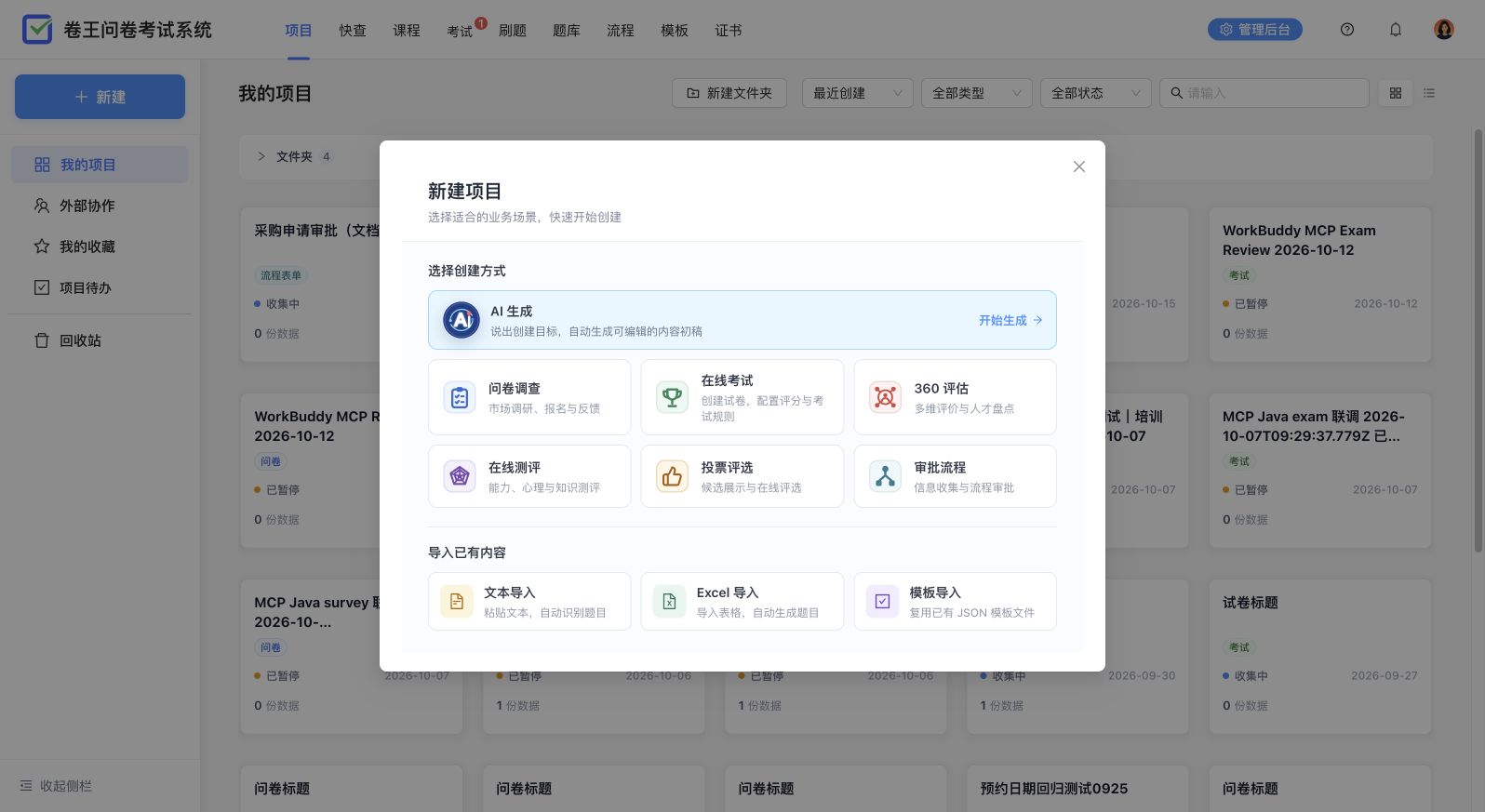Open the help question-mark icon
Viewport: 1485px width, 812px height.
(1347, 30)
